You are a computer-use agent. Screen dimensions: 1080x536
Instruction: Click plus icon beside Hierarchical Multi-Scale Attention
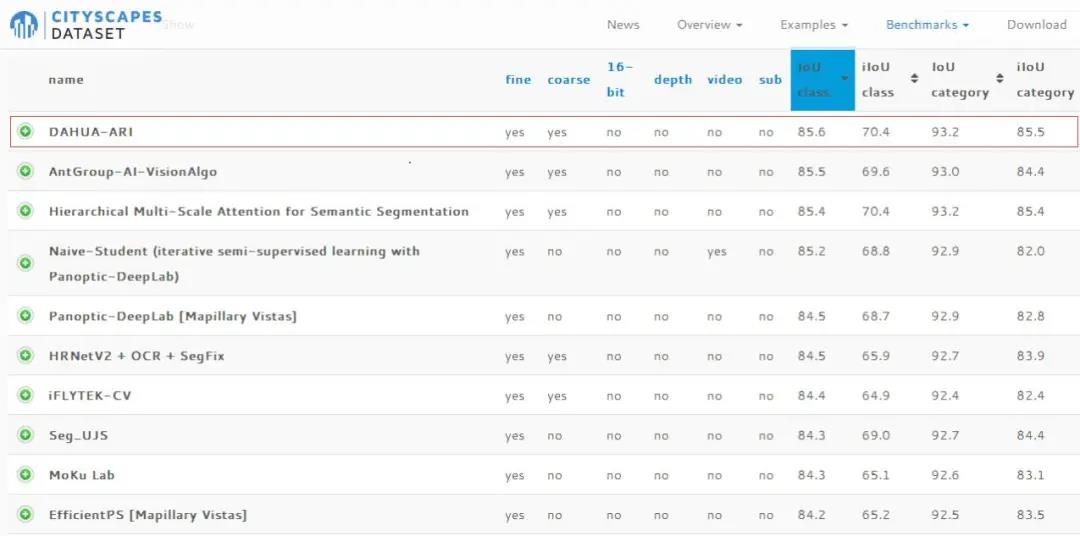coord(25,211)
